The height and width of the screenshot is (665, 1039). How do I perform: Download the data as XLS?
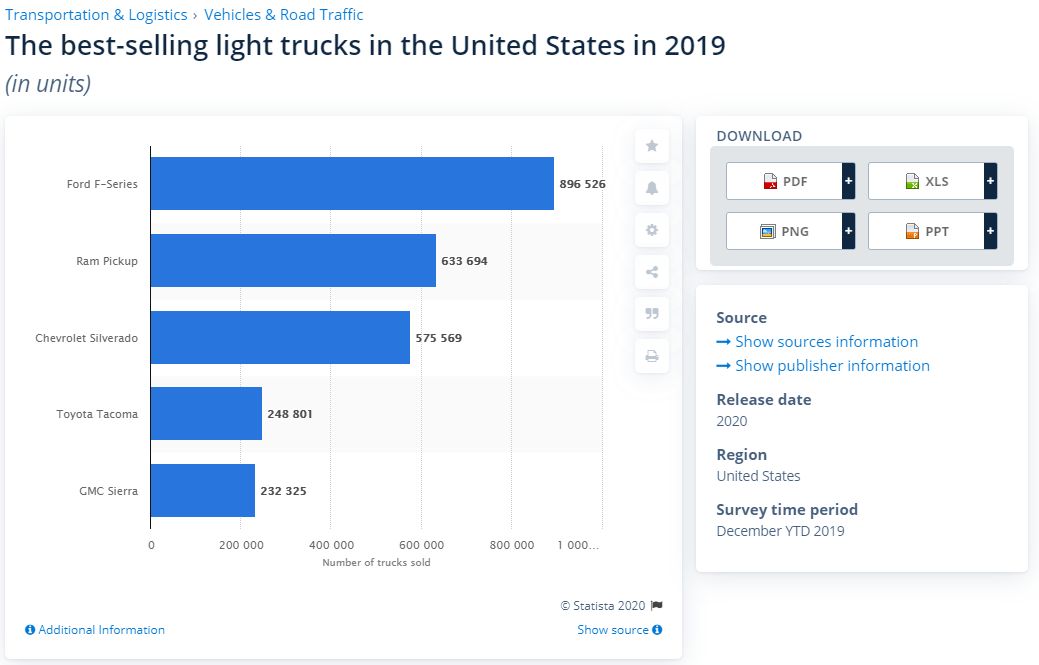[926, 182]
